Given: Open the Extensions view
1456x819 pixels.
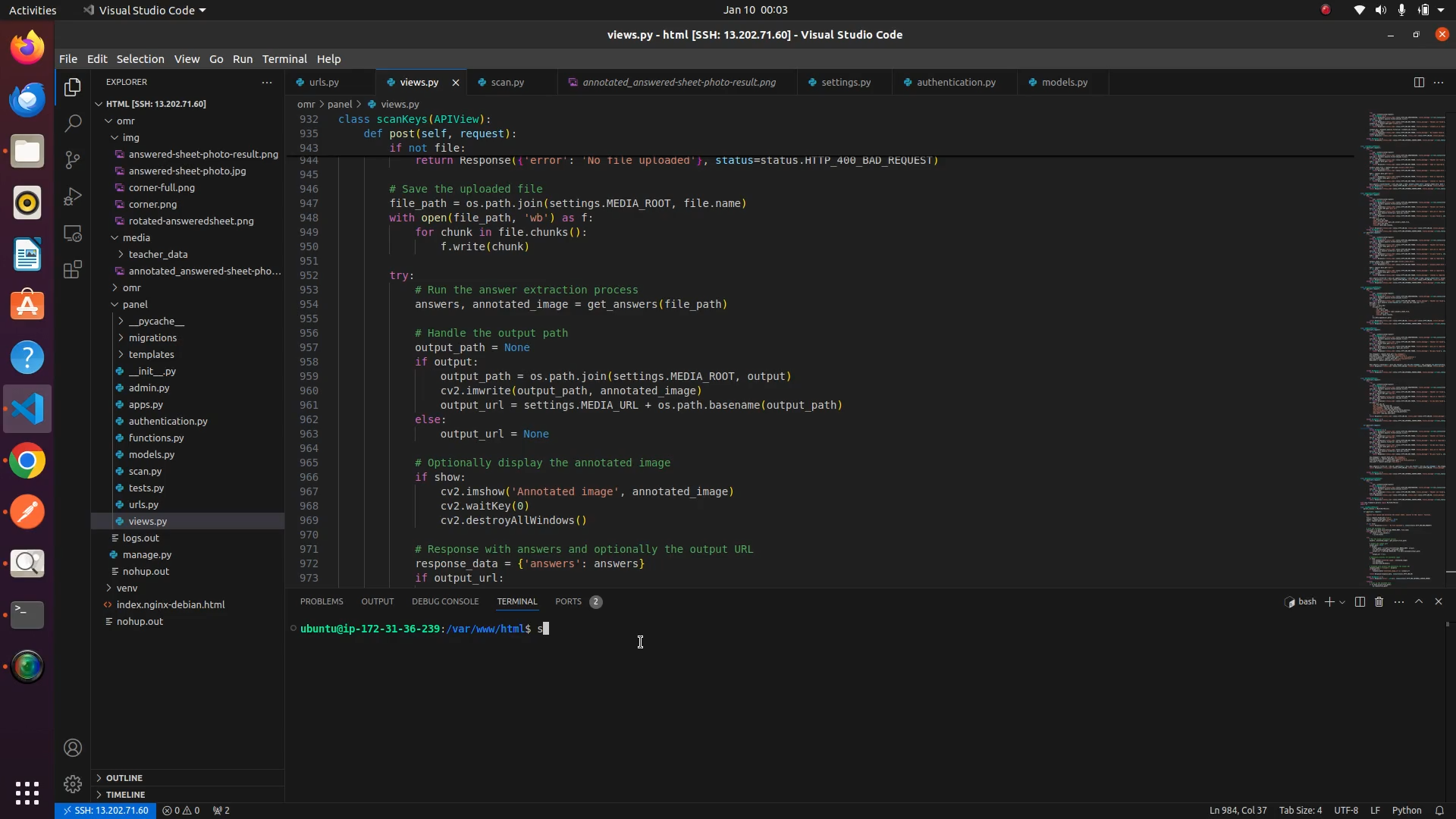Looking at the screenshot, I should click(x=73, y=270).
